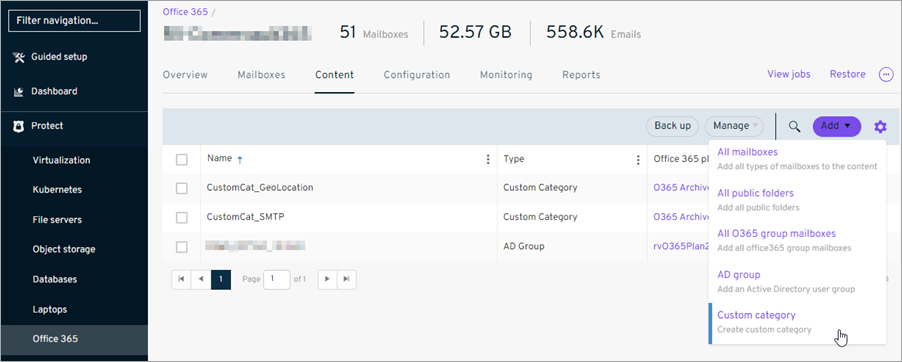Open O365 Archive plan link for CustomCat_SMTP
This screenshot has height=362, width=902.
click(681, 217)
